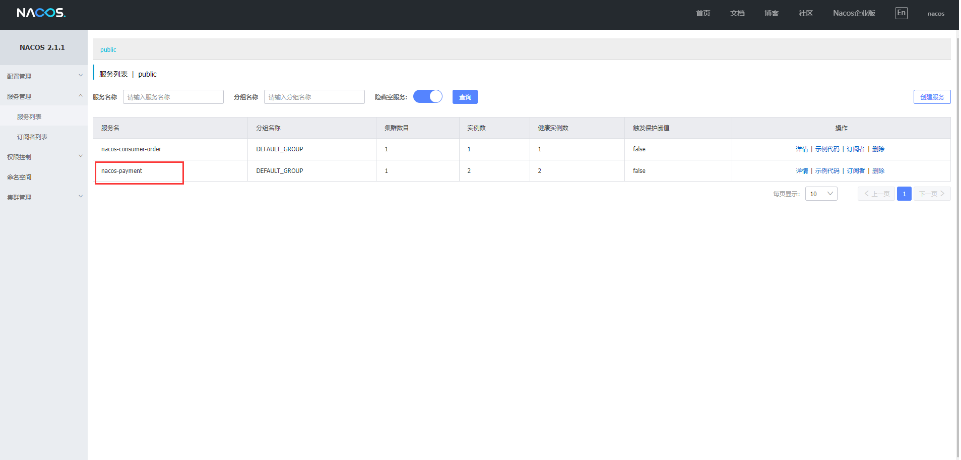This screenshot has height=460, width=961.
Task: Open 订阅者 for nacos-consumer-order row
Action: pyautogui.click(x=855, y=149)
